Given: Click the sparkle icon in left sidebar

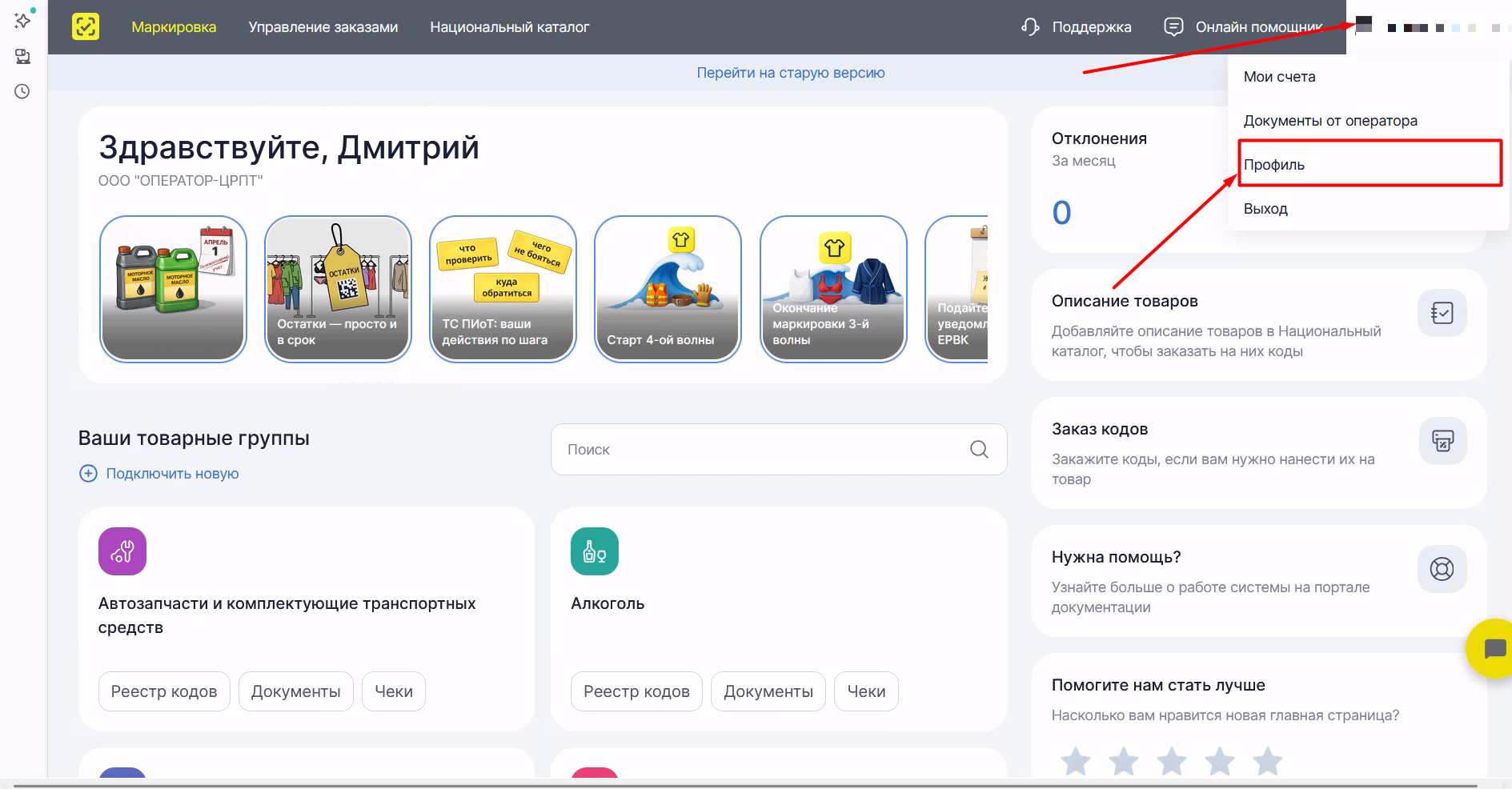Looking at the screenshot, I should pos(22,21).
